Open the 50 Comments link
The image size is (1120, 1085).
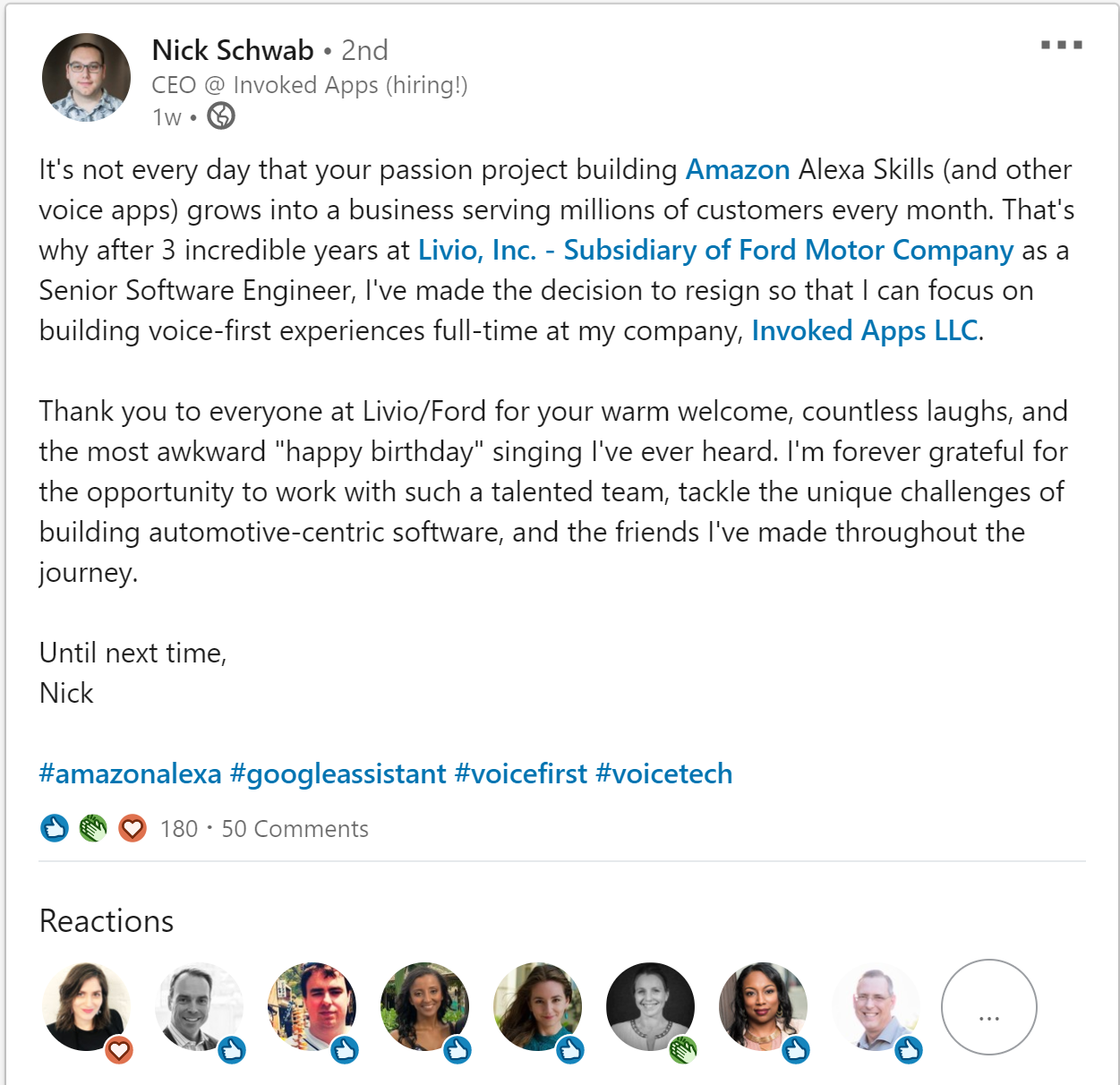coord(295,829)
